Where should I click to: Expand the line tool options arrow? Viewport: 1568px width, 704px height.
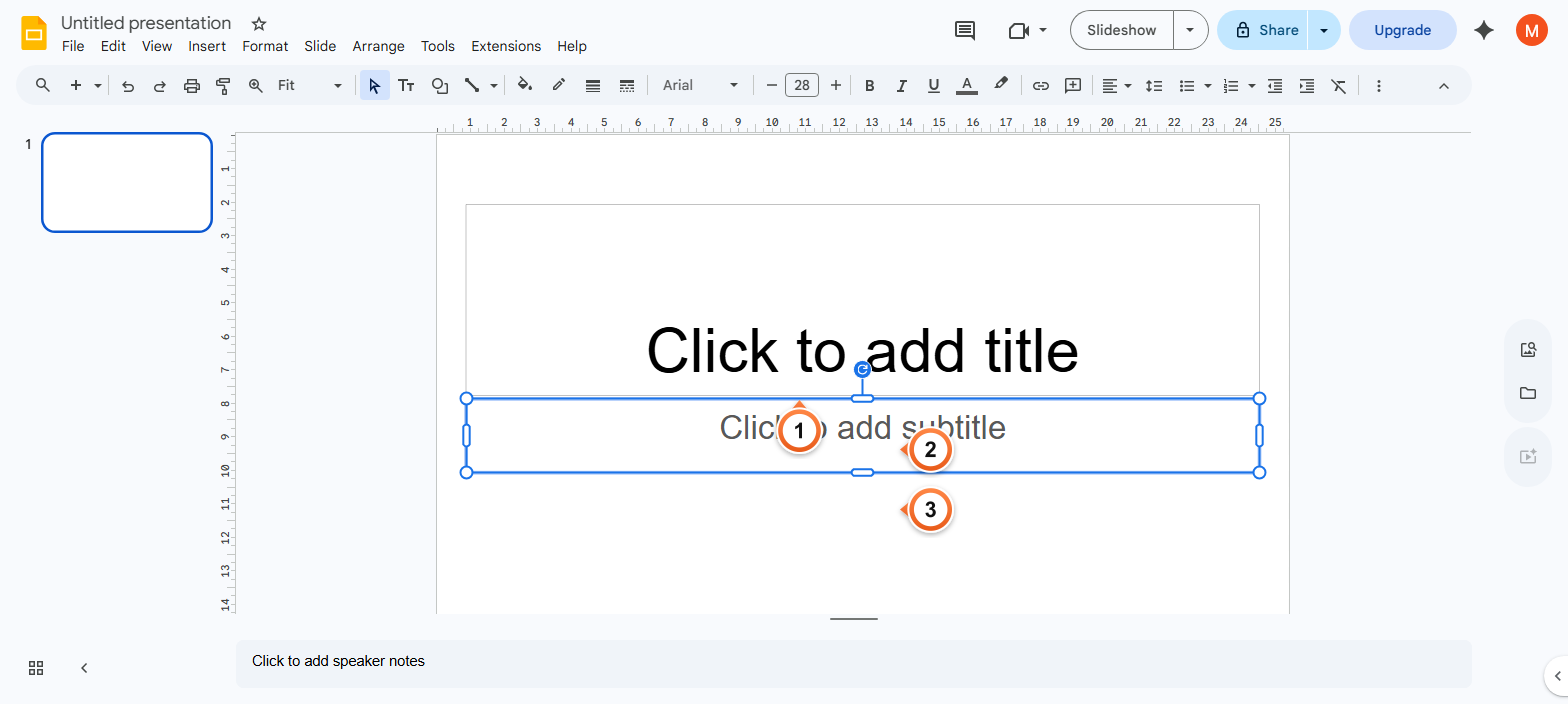[494, 86]
